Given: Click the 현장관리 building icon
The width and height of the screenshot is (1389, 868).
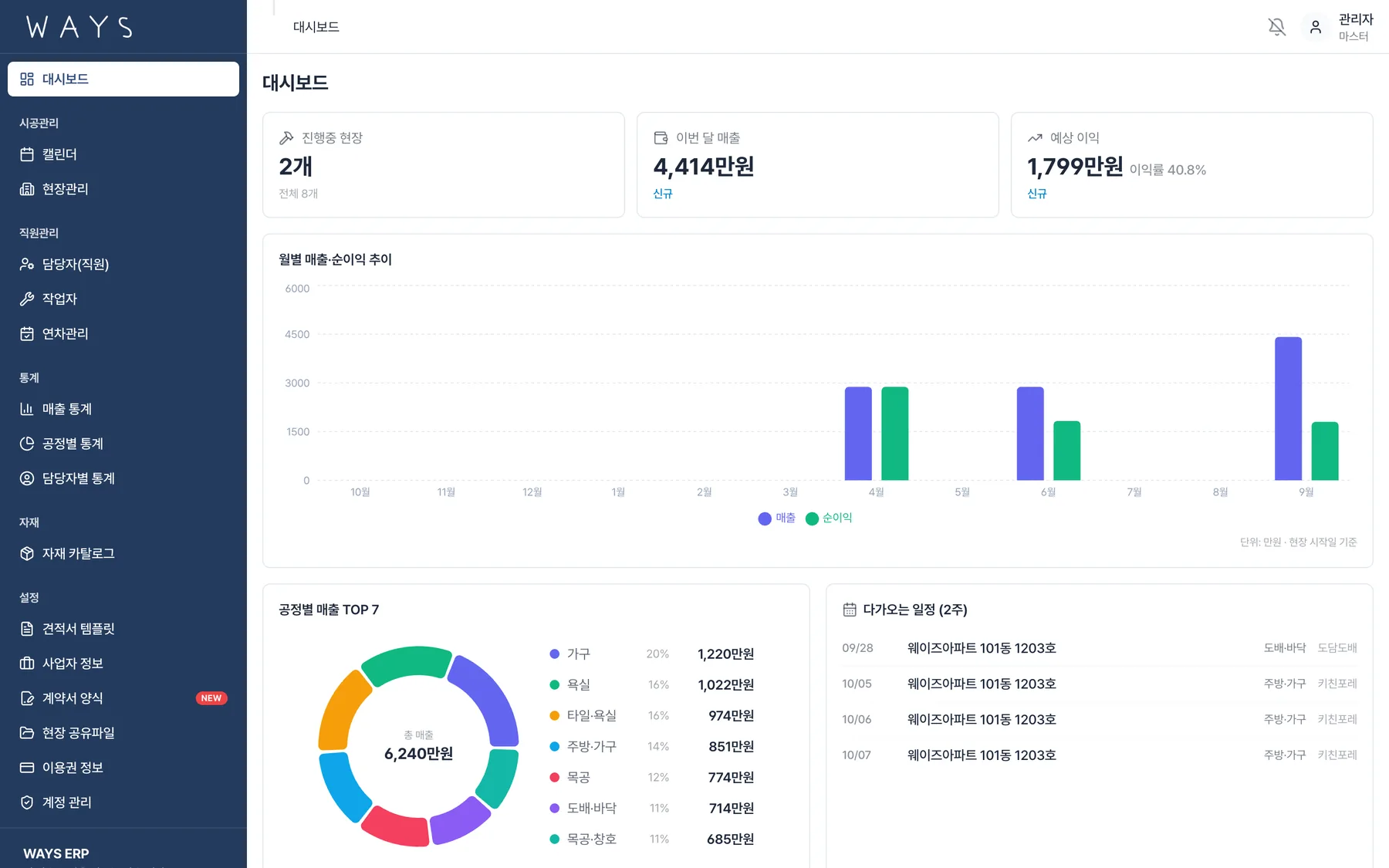Looking at the screenshot, I should click(27, 189).
